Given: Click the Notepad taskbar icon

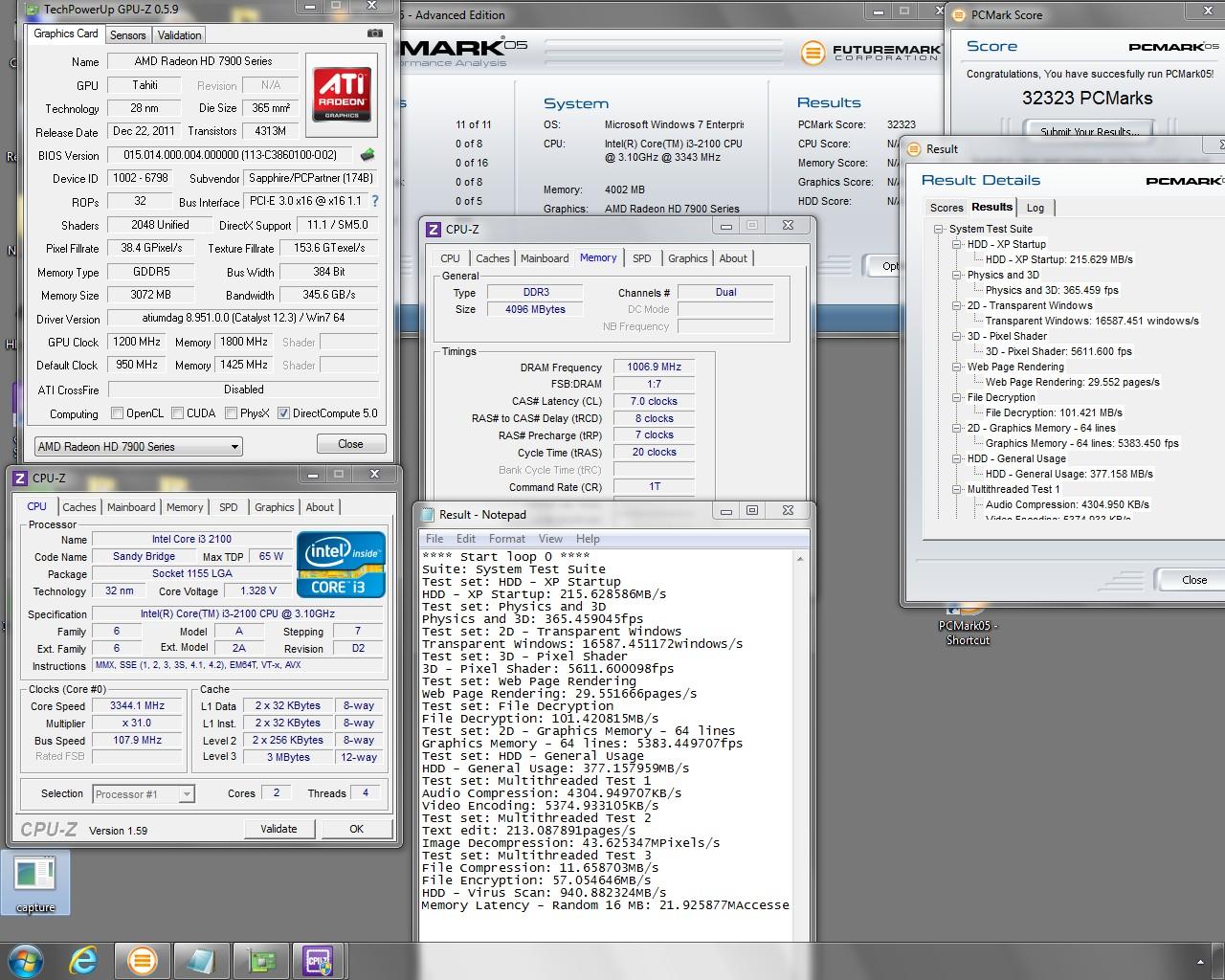Looking at the screenshot, I should (x=201, y=960).
